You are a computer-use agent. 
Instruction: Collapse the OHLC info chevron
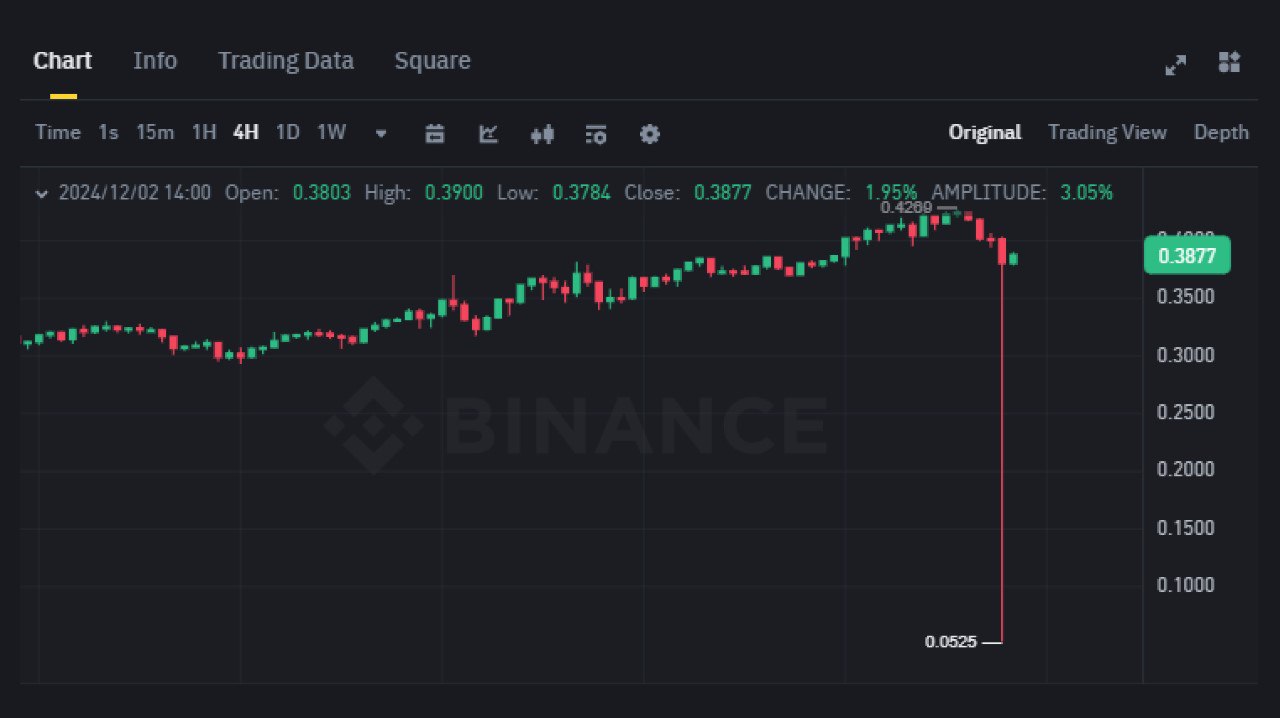pyautogui.click(x=41, y=193)
